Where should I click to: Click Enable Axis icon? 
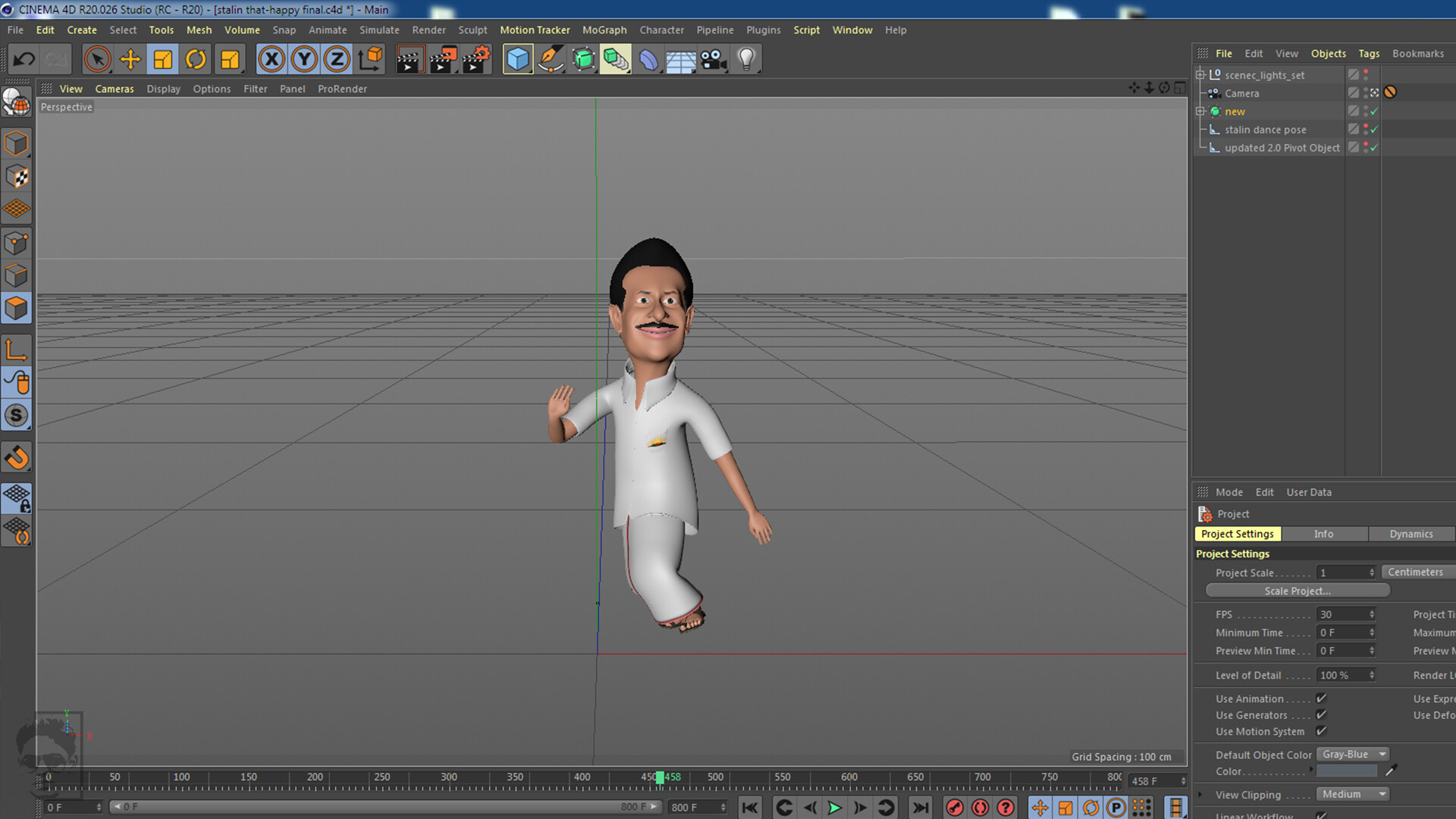tap(17, 350)
